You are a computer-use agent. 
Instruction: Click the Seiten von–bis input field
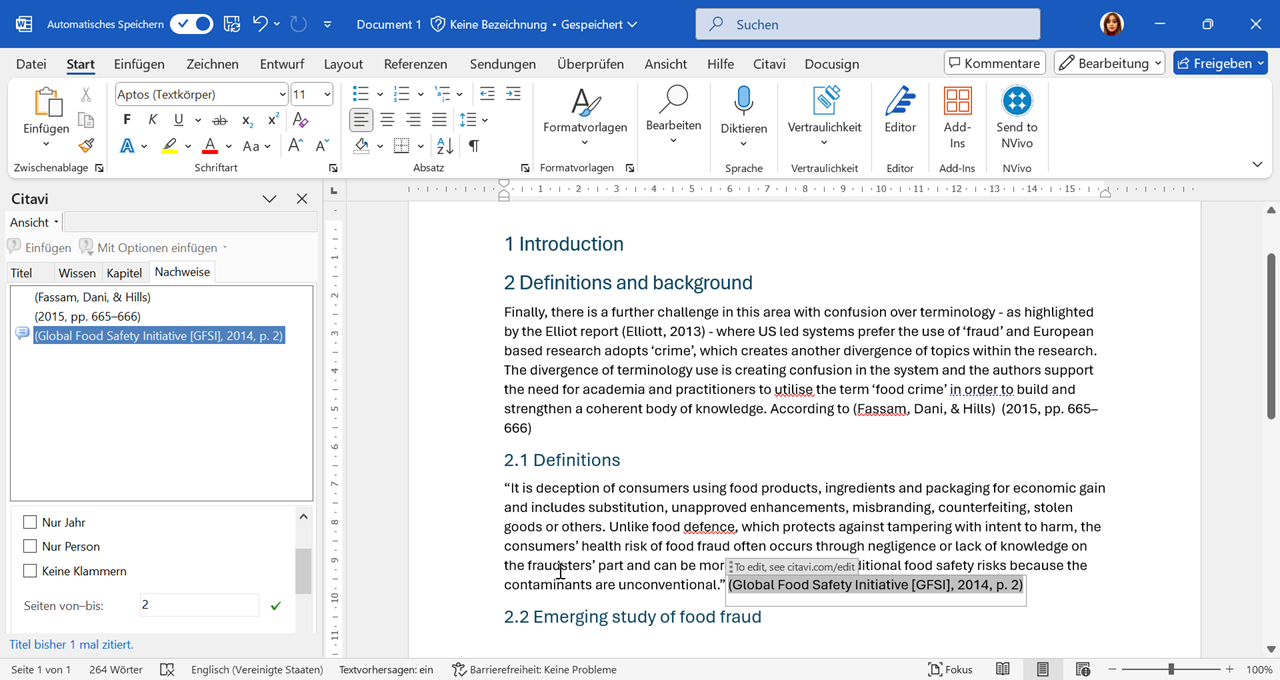[198, 605]
